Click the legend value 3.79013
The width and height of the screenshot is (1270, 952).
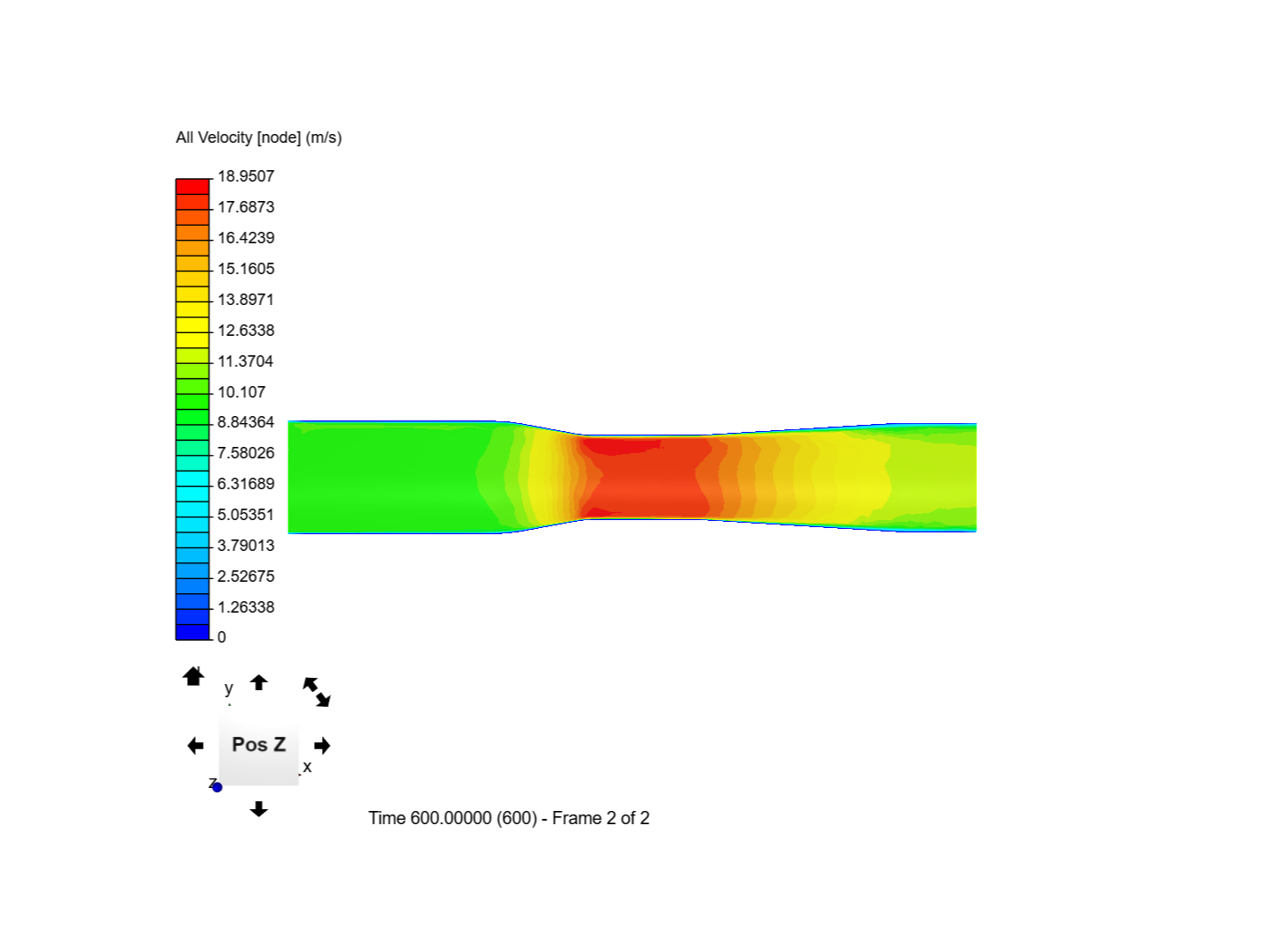click(246, 546)
